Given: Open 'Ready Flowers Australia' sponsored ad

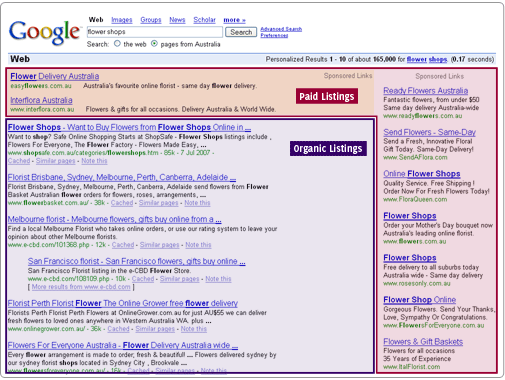Looking at the screenshot, I should [x=426, y=91].
